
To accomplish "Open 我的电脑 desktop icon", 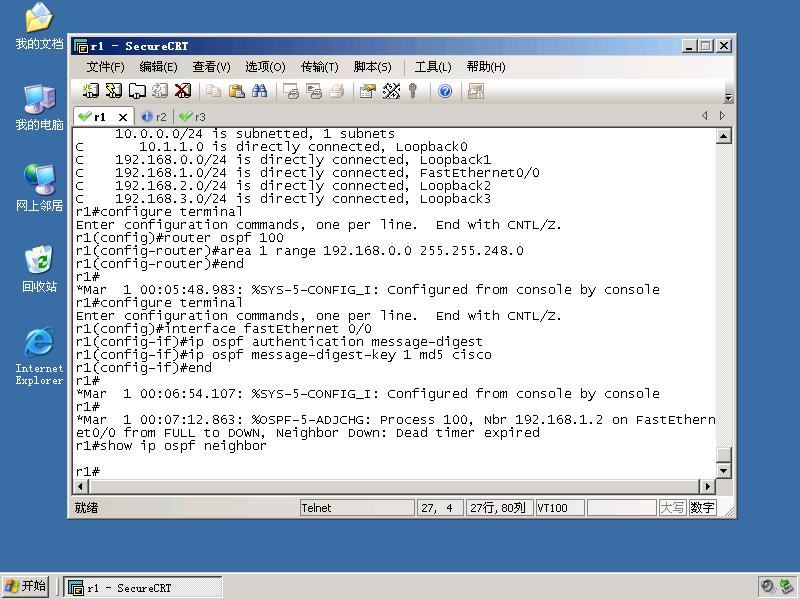I will click(x=39, y=107).
